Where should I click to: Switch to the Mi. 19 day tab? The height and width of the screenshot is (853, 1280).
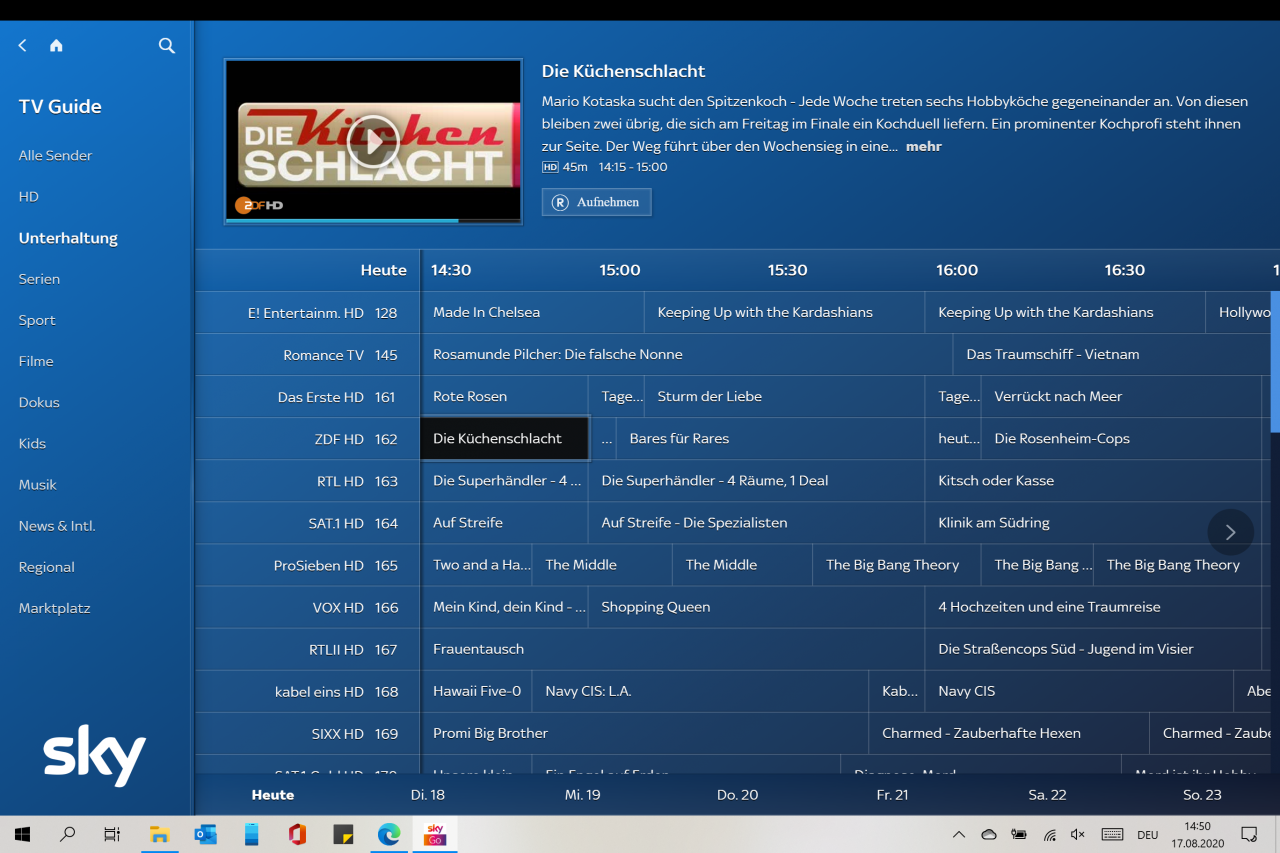[x=582, y=795]
